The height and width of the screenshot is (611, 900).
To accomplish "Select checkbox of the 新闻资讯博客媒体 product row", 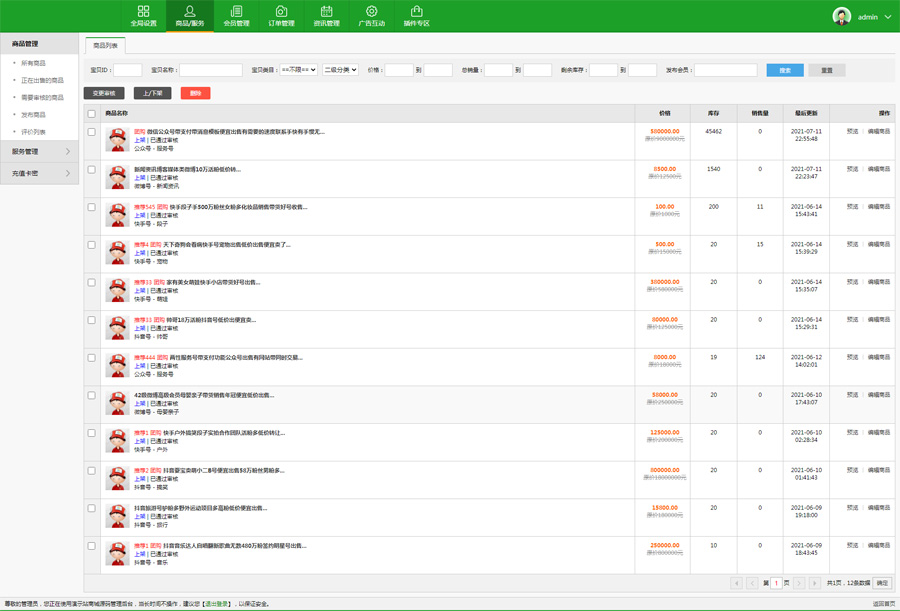I will [x=92, y=170].
